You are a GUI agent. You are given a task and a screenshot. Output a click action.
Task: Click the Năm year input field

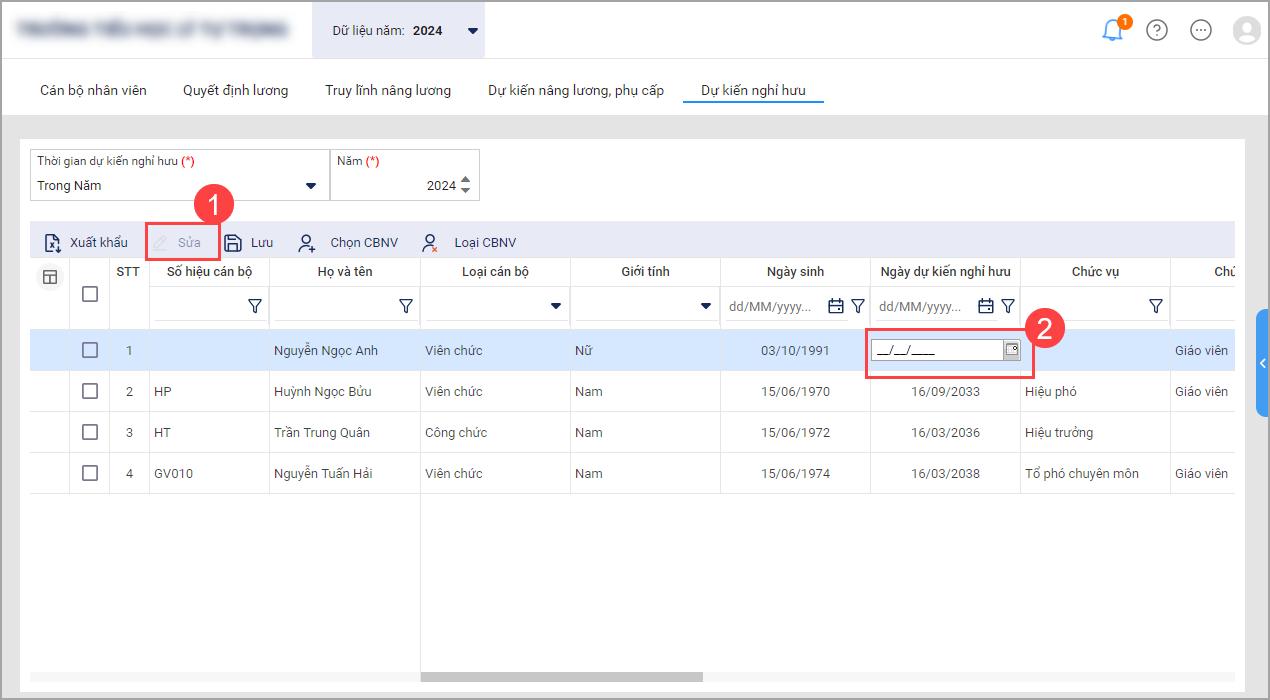pos(396,185)
